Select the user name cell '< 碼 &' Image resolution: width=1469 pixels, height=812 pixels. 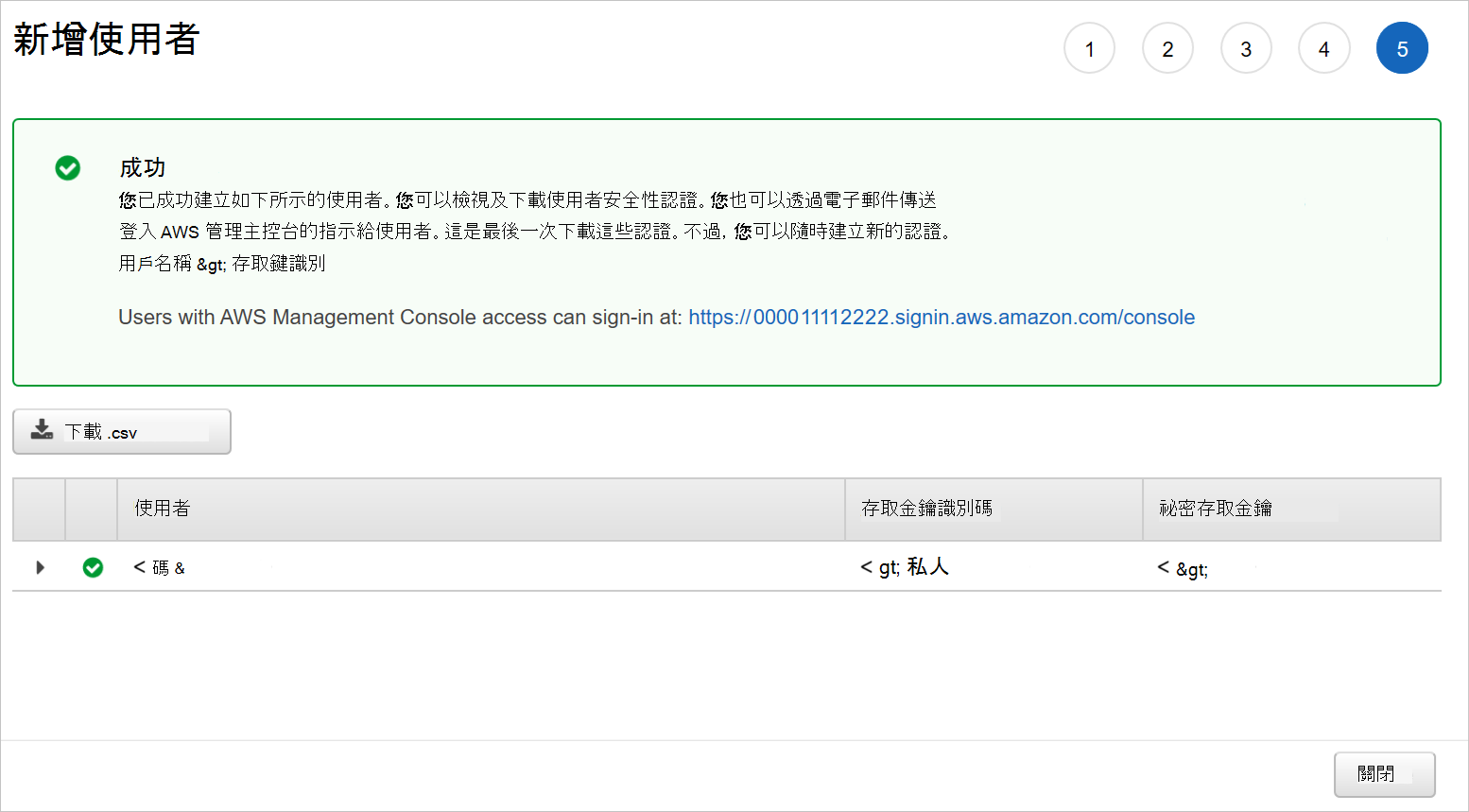tap(159, 567)
